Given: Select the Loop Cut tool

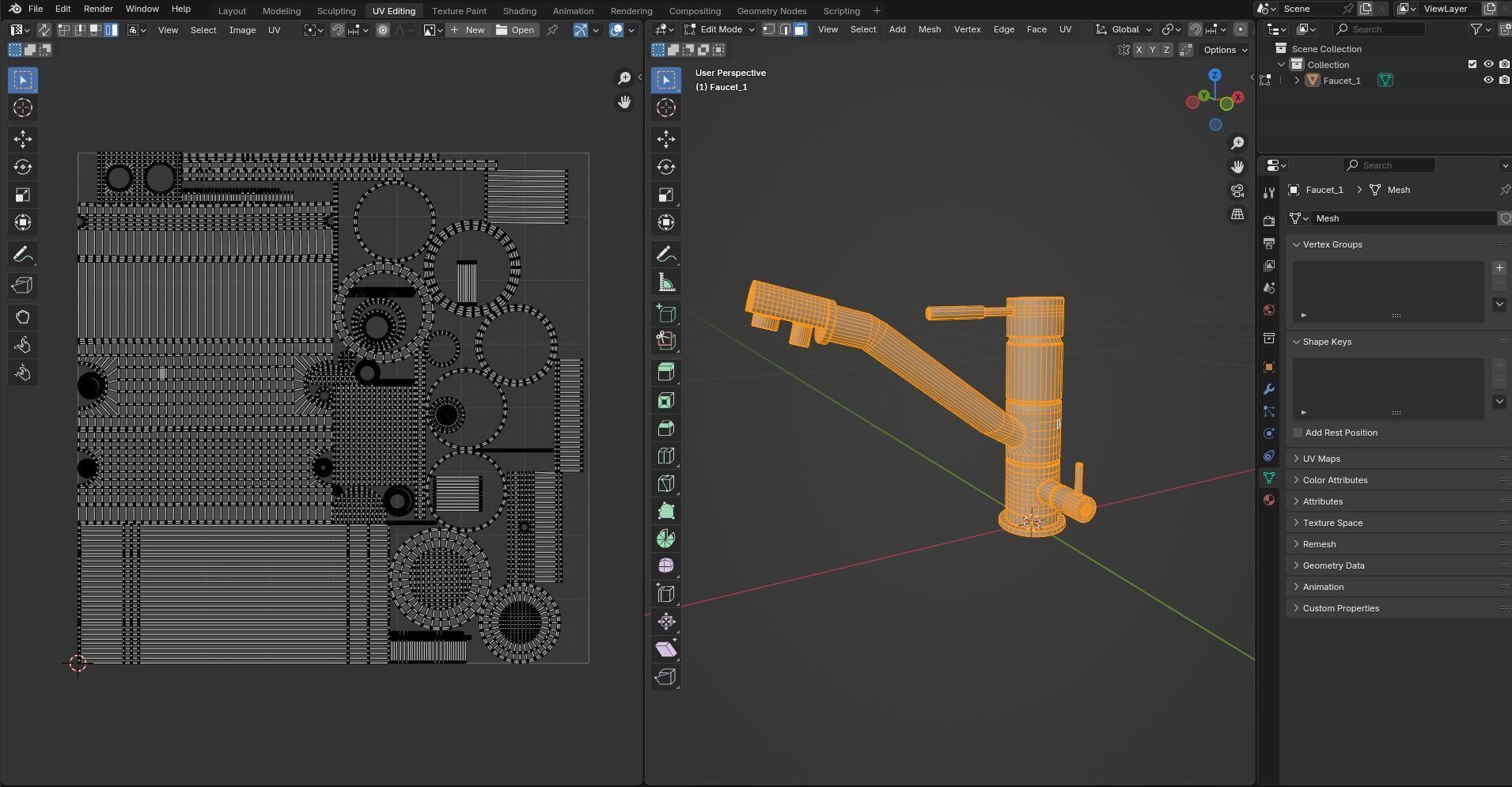Looking at the screenshot, I should click(x=666, y=456).
